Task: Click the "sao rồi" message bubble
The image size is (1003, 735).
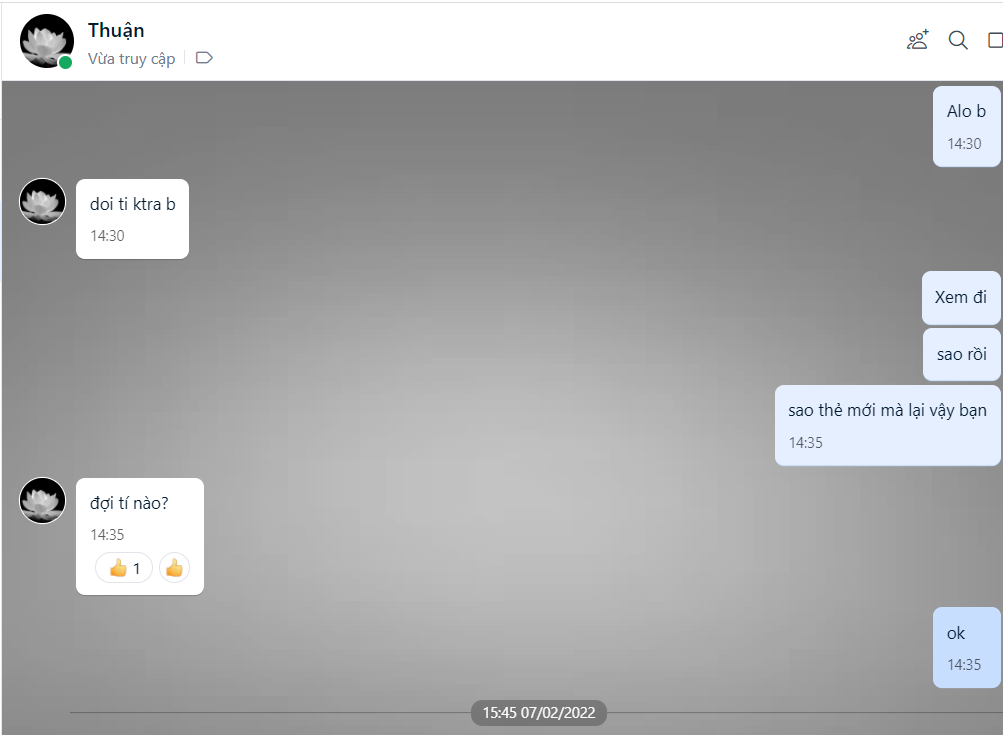Action: point(961,354)
